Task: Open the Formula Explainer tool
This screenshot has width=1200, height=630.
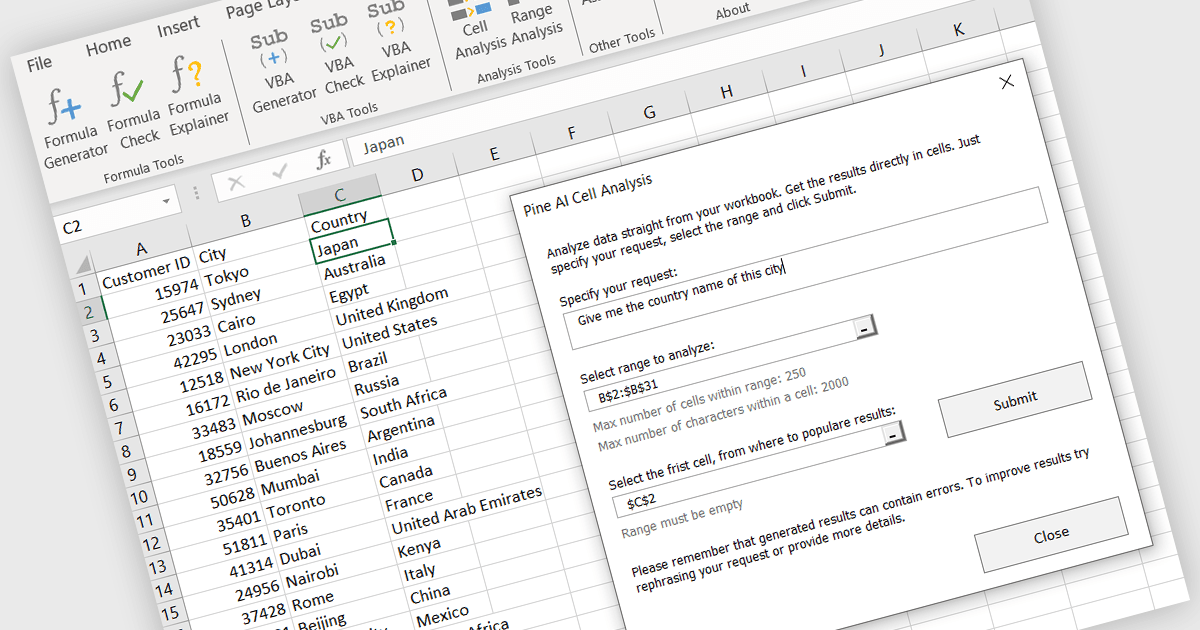Action: point(195,96)
